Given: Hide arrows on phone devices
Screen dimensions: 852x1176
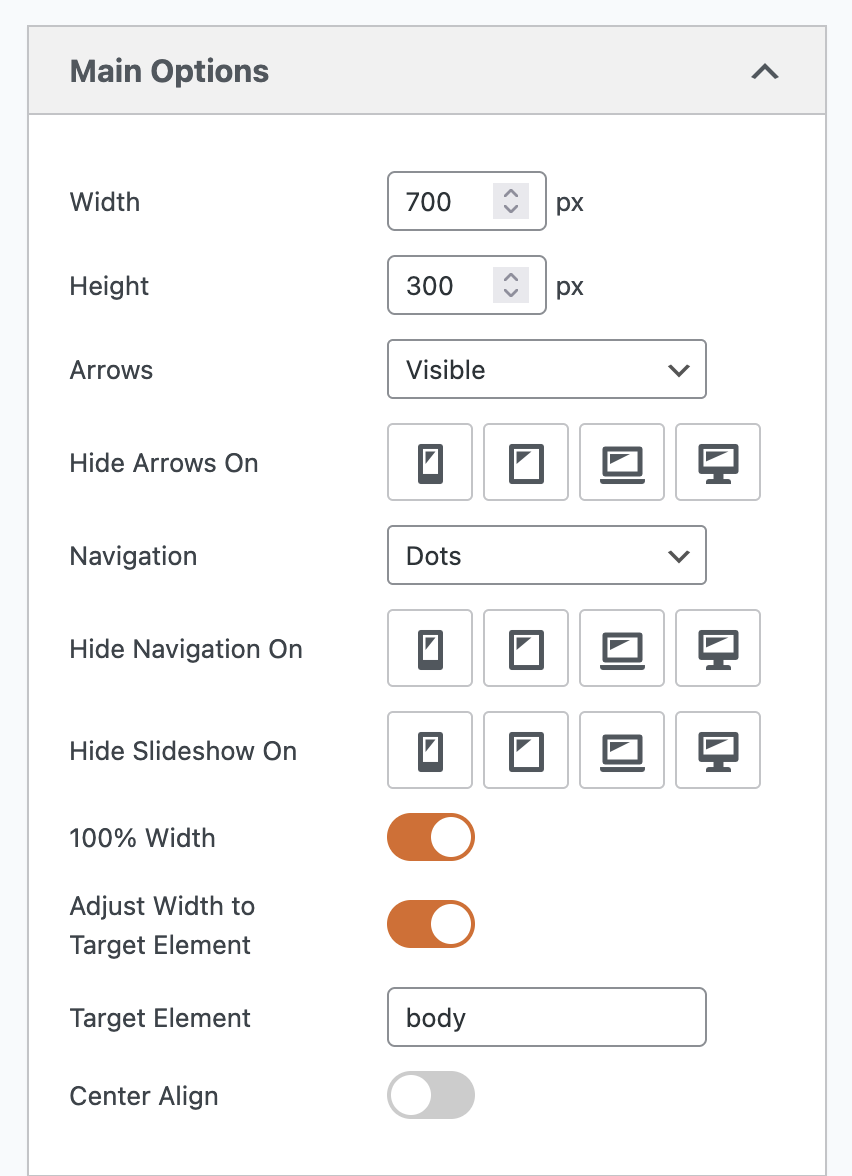Looking at the screenshot, I should [429, 462].
